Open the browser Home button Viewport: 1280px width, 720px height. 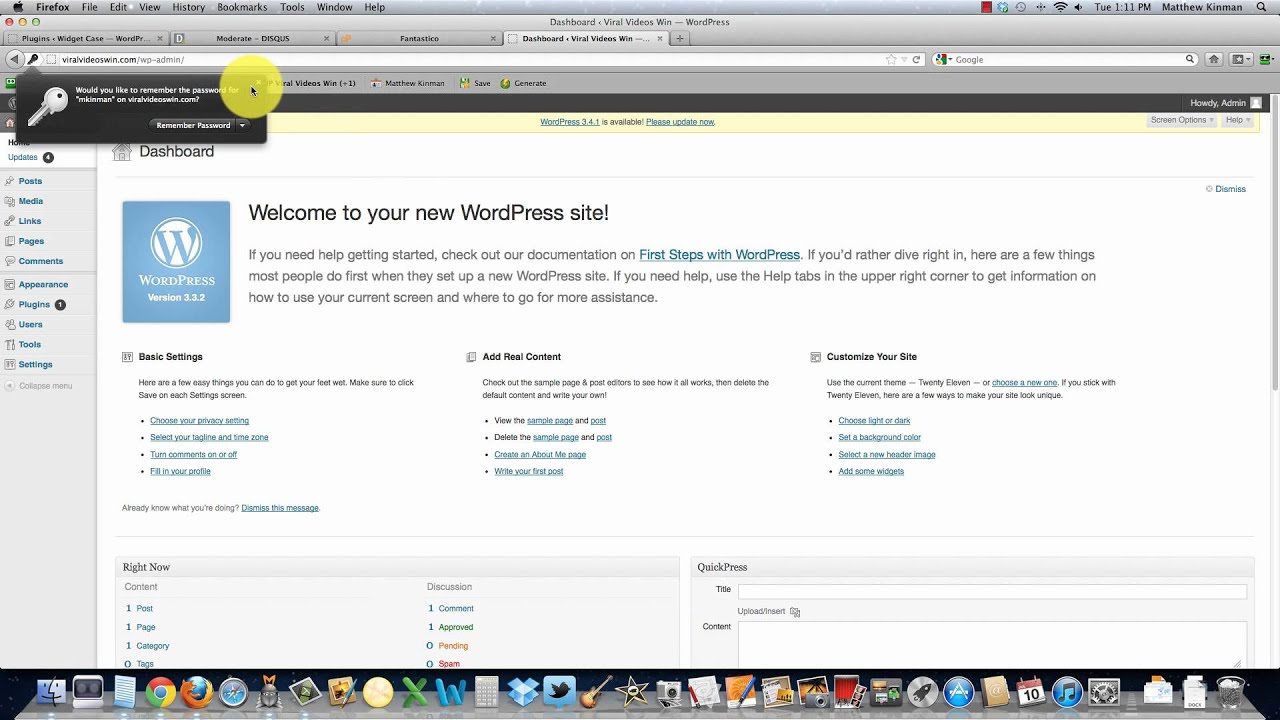(x=1214, y=59)
